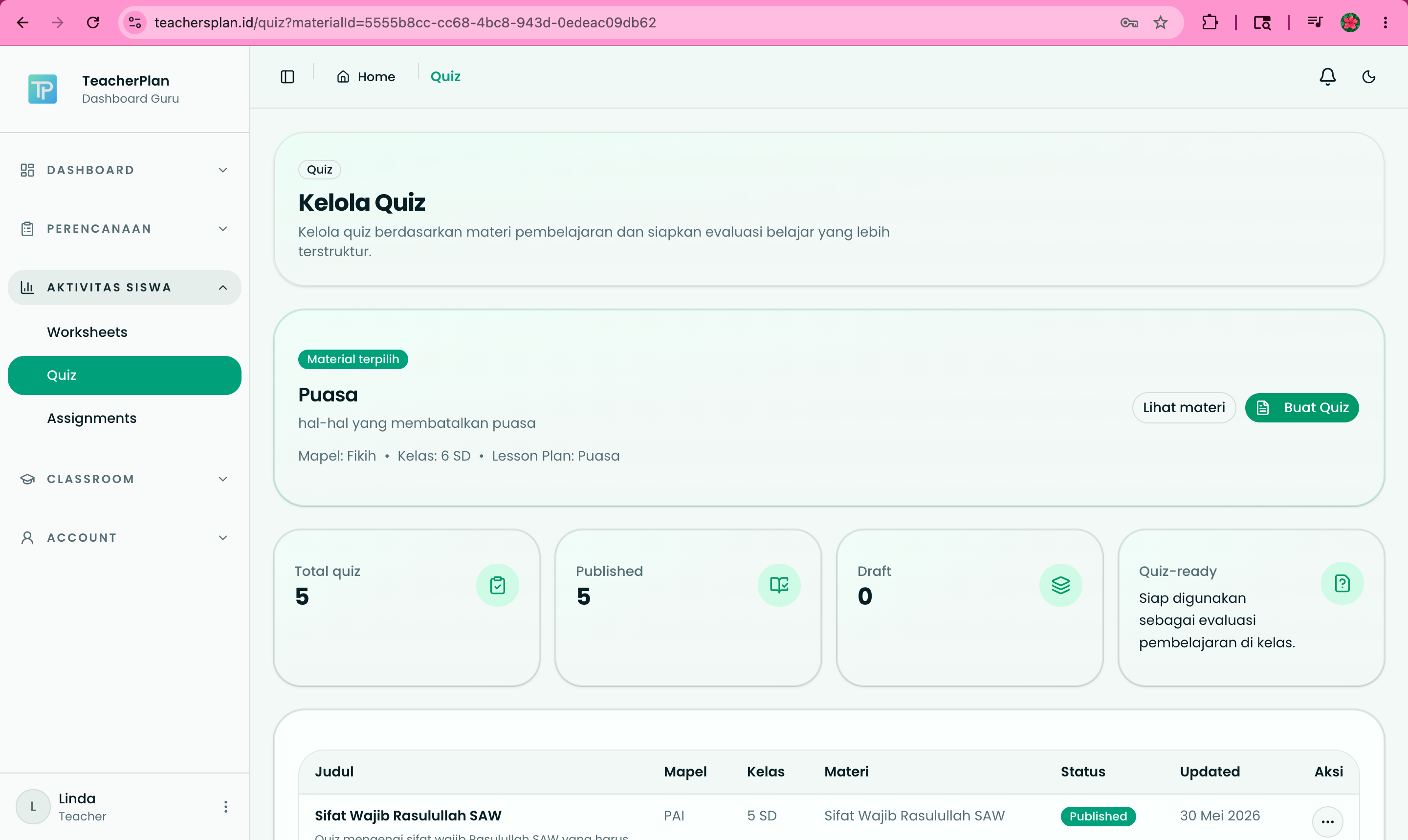Open site information icon in address bar

point(134,22)
